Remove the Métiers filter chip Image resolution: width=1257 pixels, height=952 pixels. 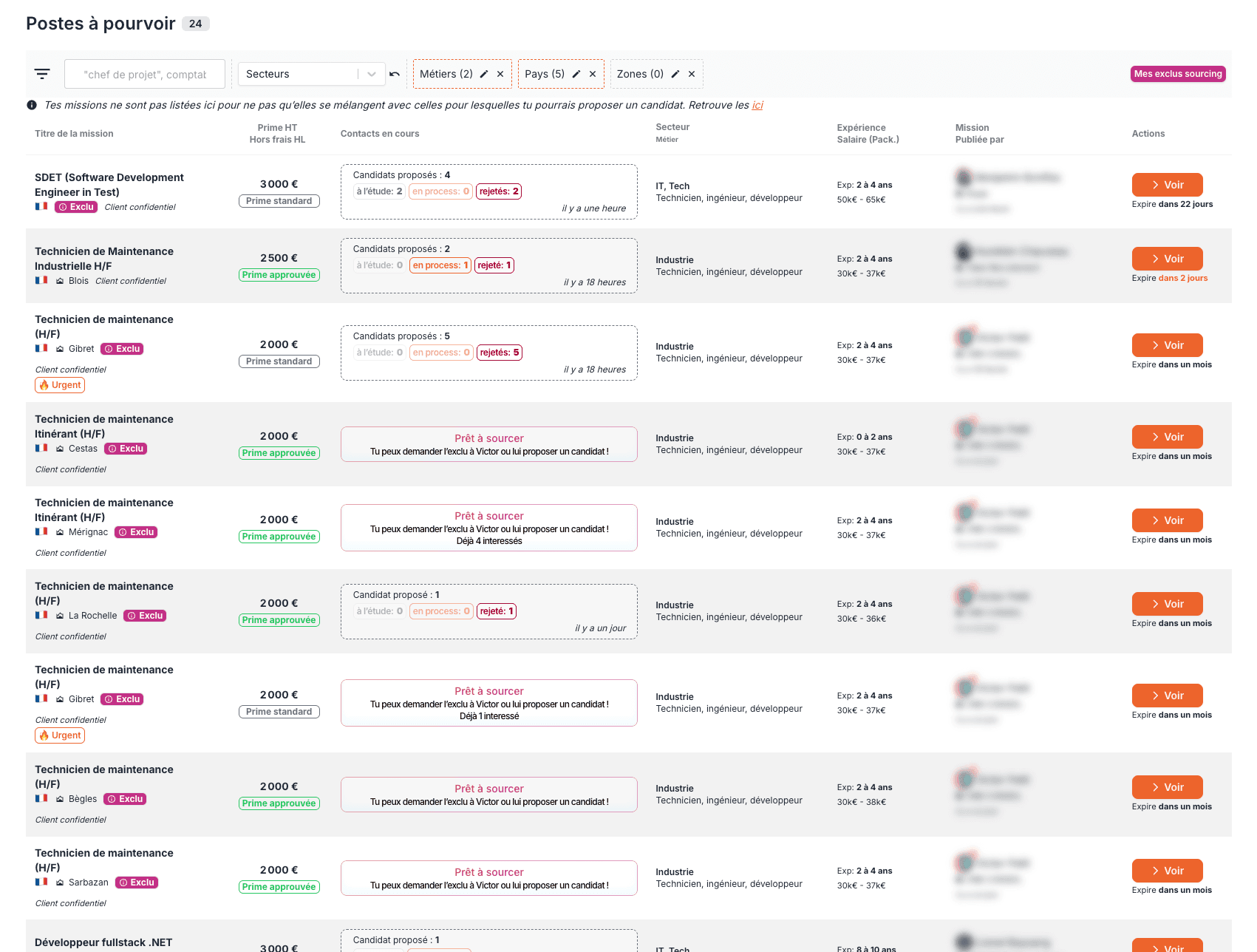pyautogui.click(x=500, y=73)
